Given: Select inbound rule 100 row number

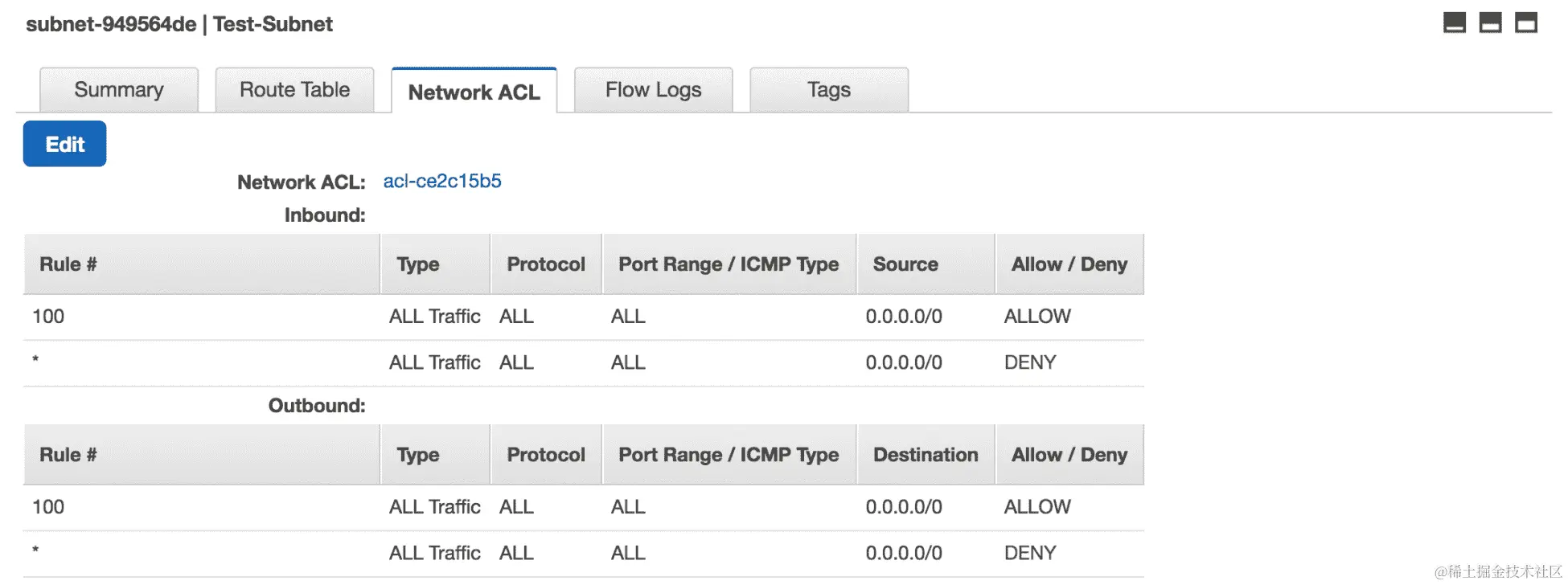Looking at the screenshot, I should pyautogui.click(x=48, y=317).
